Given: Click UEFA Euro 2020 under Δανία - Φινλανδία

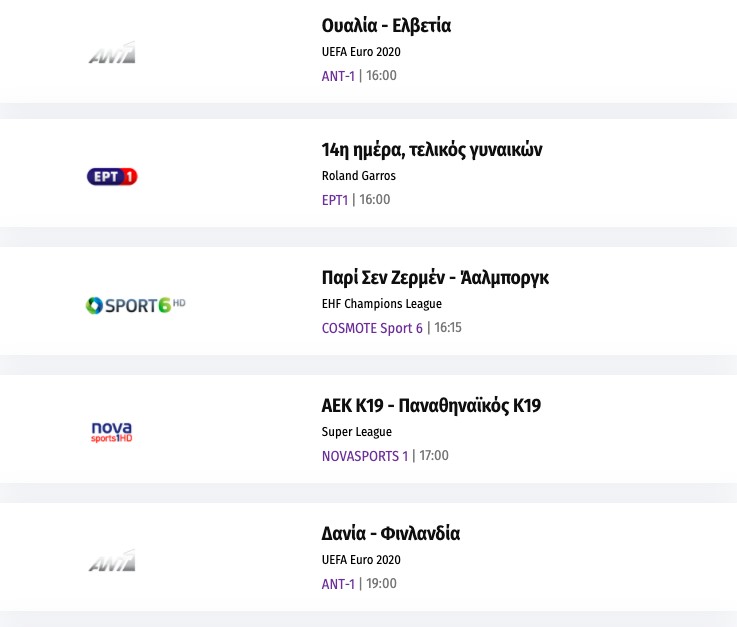Looking at the screenshot, I should tap(361, 560).
